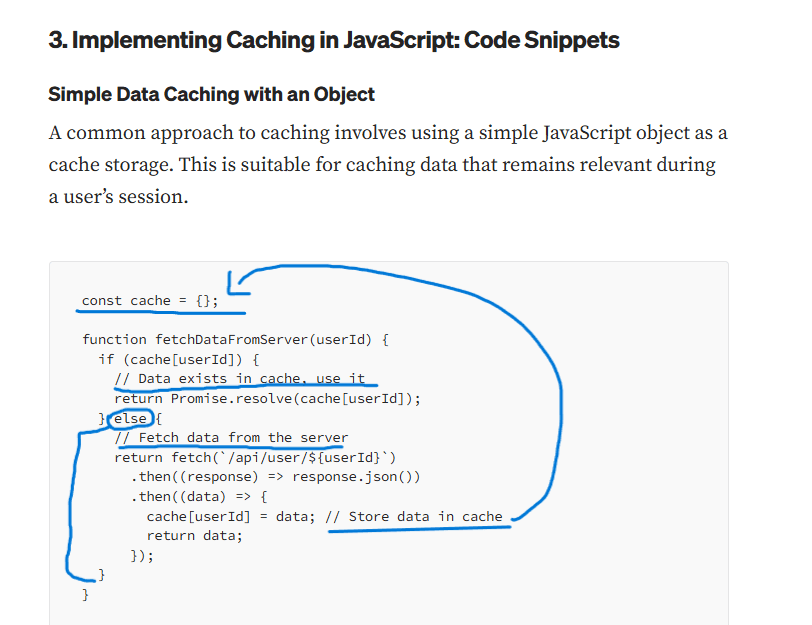Click 'cache[userId] = data;' assignment line
Viewport: 812px width, 625px height.
(x=222, y=516)
